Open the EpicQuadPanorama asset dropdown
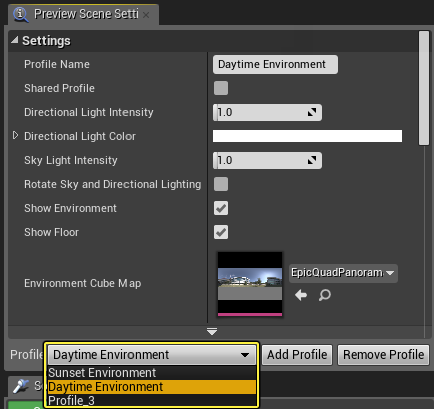Viewport: 434px width, 409px height. [x=343, y=273]
